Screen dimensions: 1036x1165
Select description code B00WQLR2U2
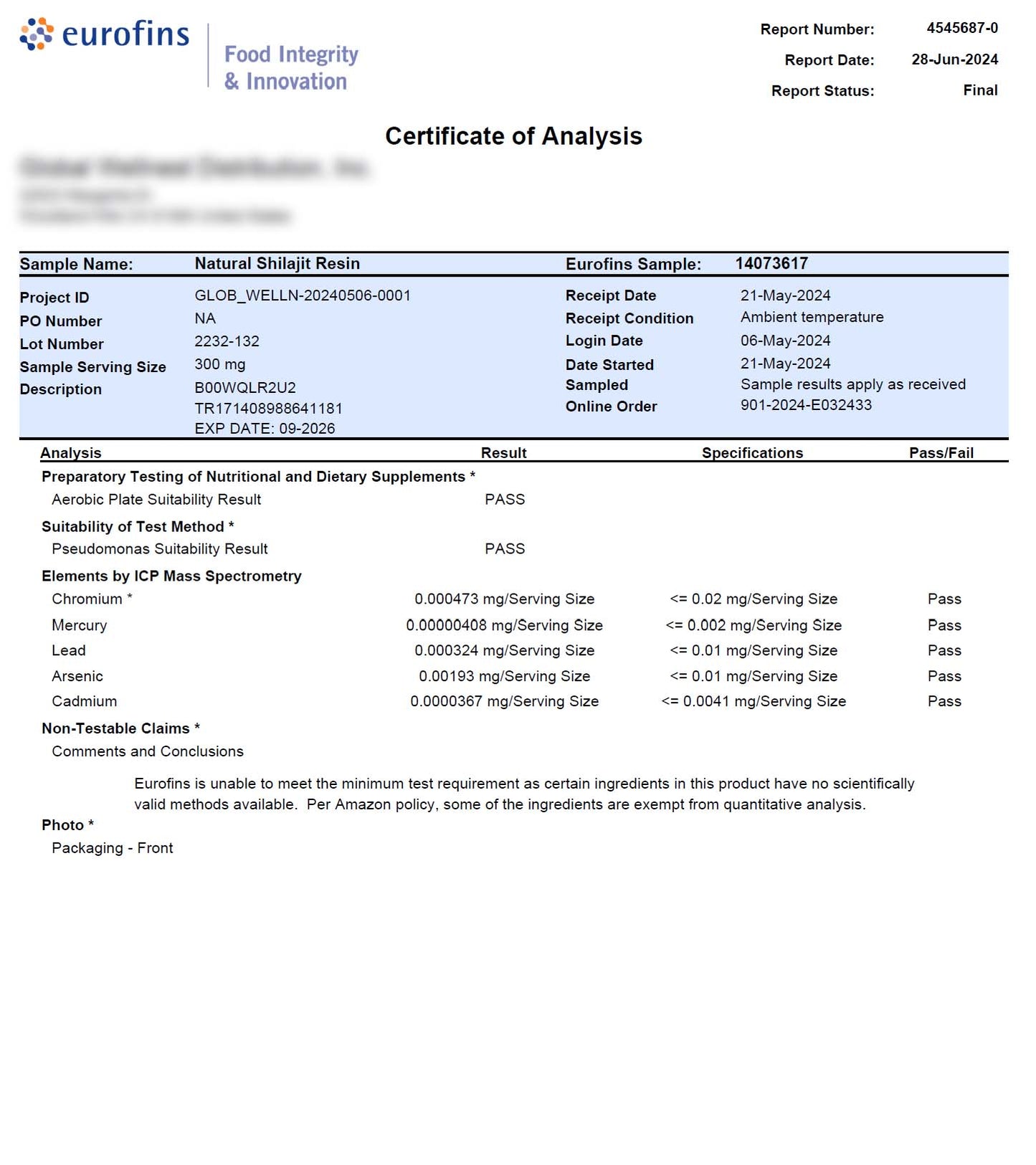coord(245,388)
